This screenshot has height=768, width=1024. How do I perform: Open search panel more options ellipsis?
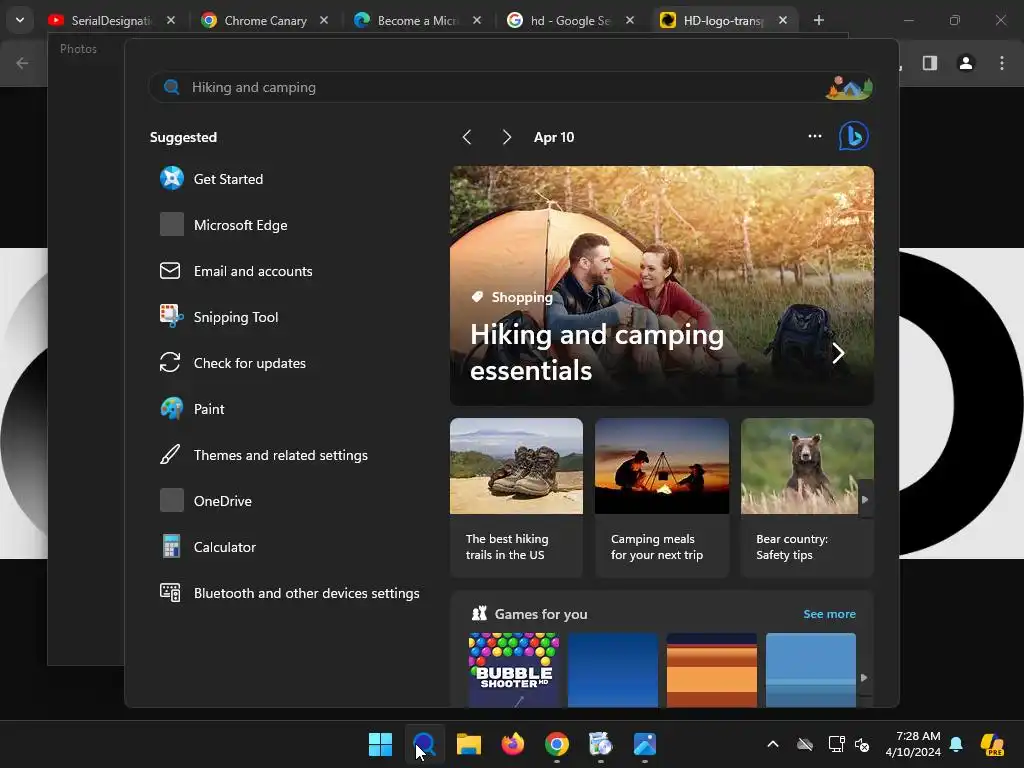[814, 136]
